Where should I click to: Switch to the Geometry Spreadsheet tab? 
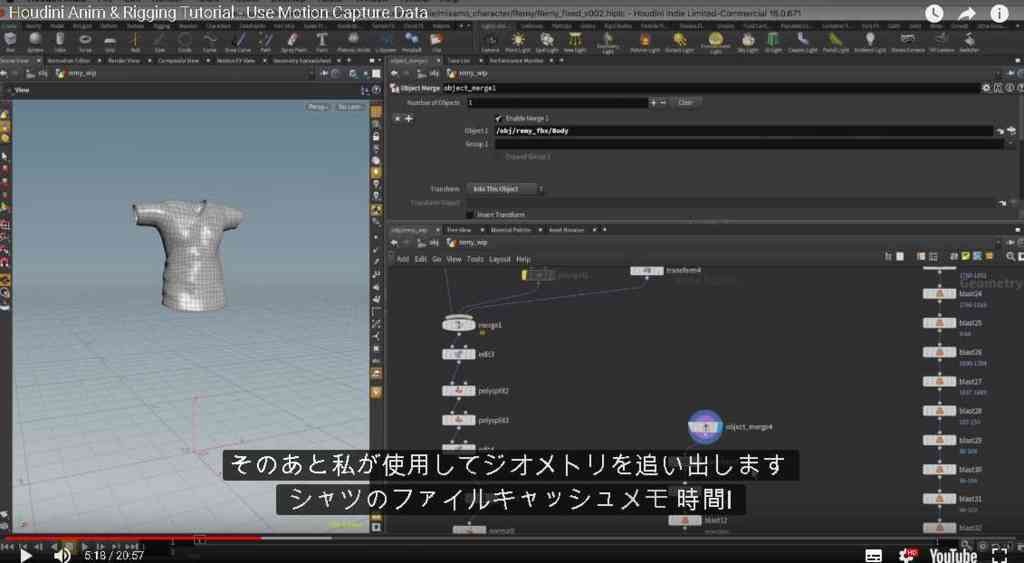(x=302, y=60)
